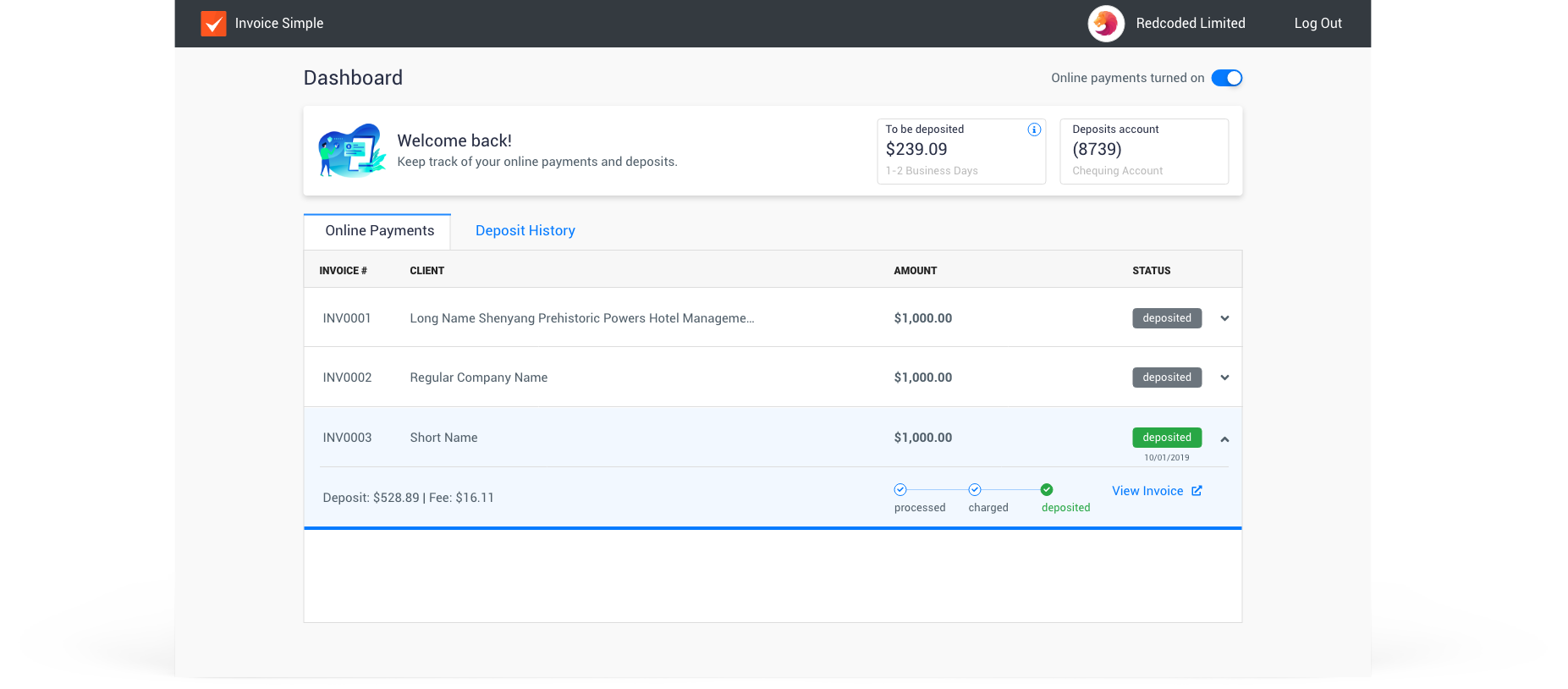Click the green deposited step check icon
Image resolution: width=1568 pixels, height=689 pixels.
click(1047, 489)
